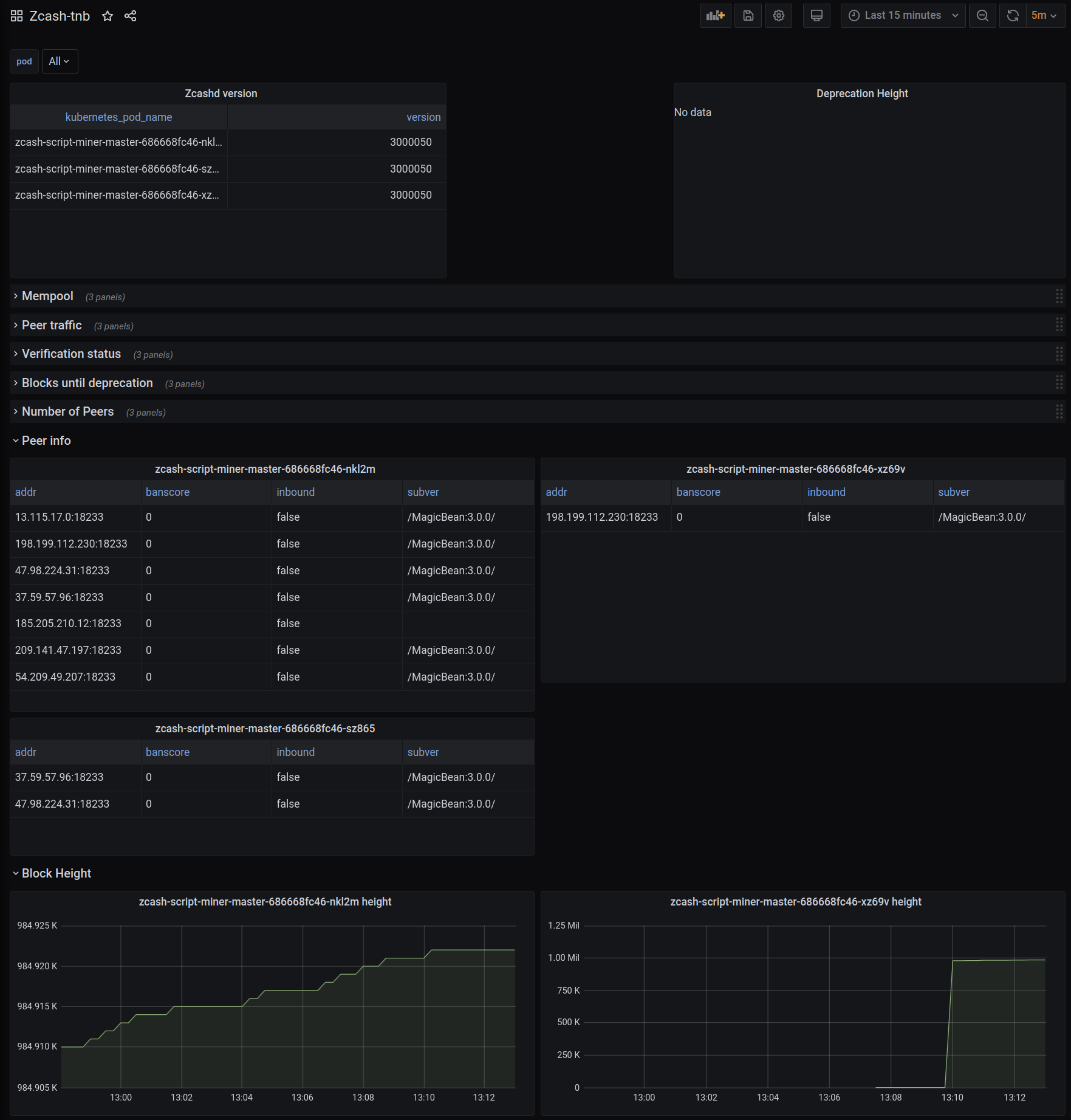Expand the Verification status row

click(x=71, y=354)
